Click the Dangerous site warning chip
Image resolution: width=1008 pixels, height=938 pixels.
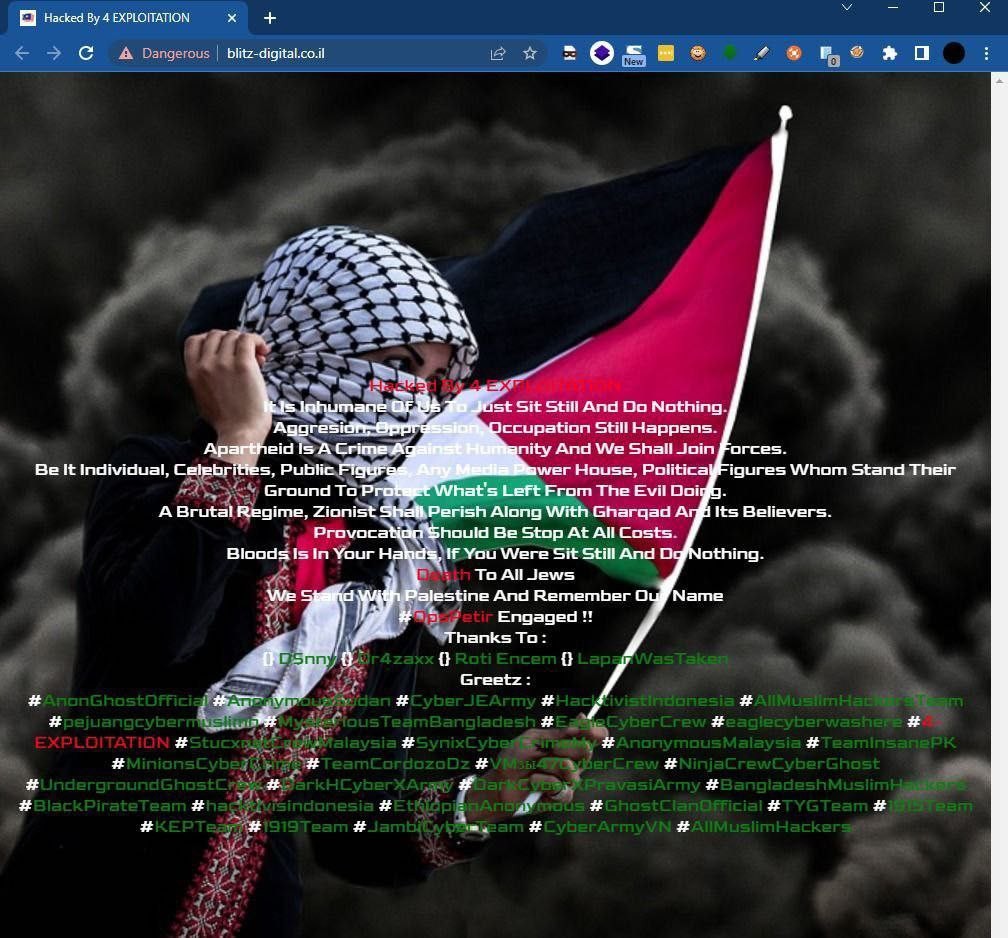(164, 53)
